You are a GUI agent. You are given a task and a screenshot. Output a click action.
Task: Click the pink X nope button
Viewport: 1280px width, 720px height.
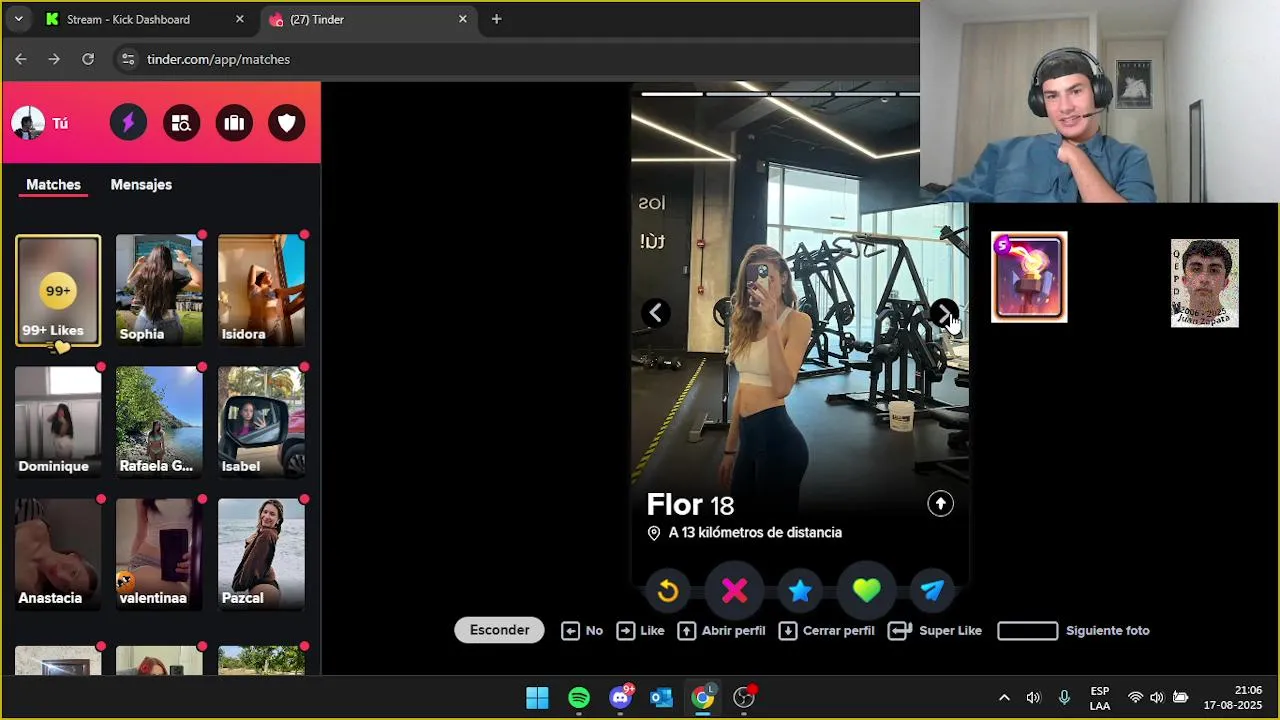coord(734,591)
